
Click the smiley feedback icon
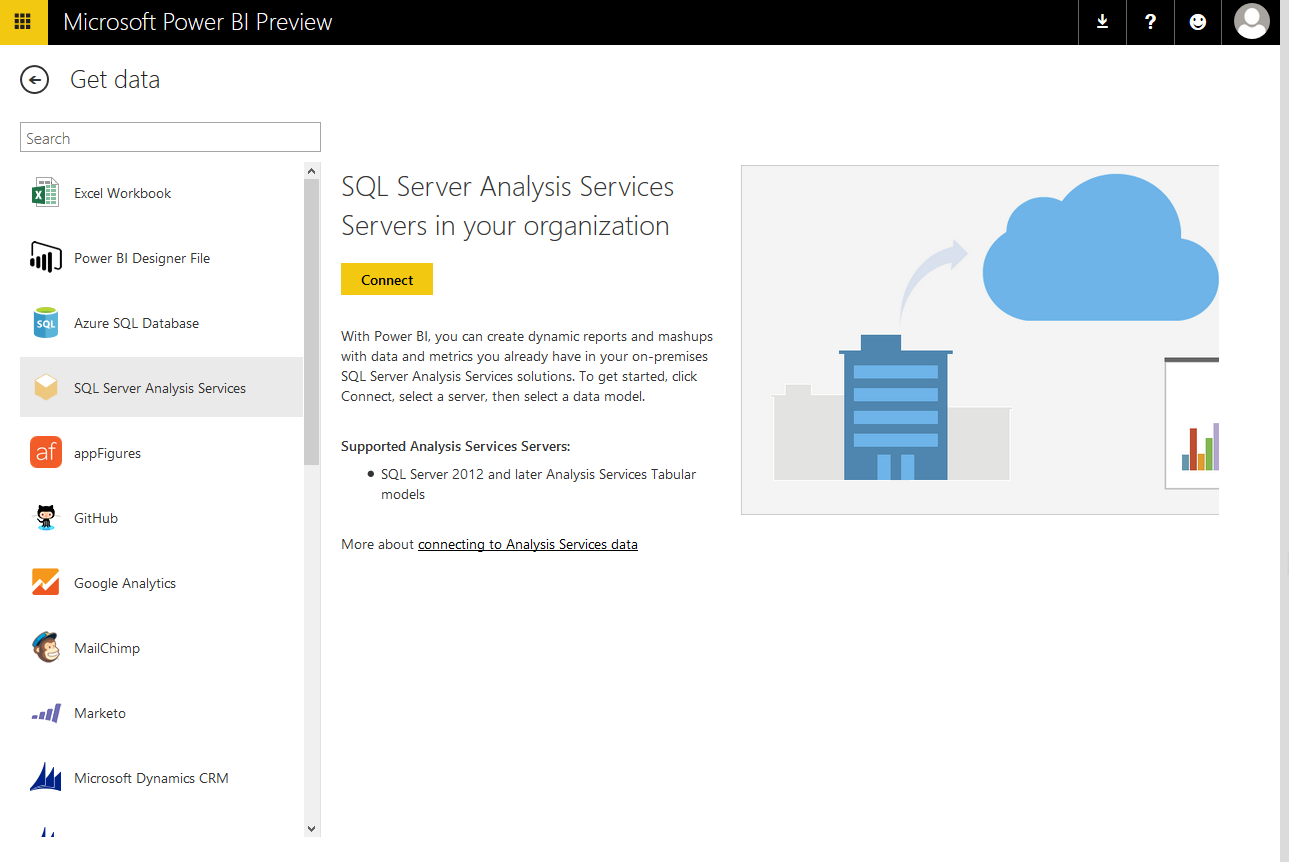[x=1198, y=22]
